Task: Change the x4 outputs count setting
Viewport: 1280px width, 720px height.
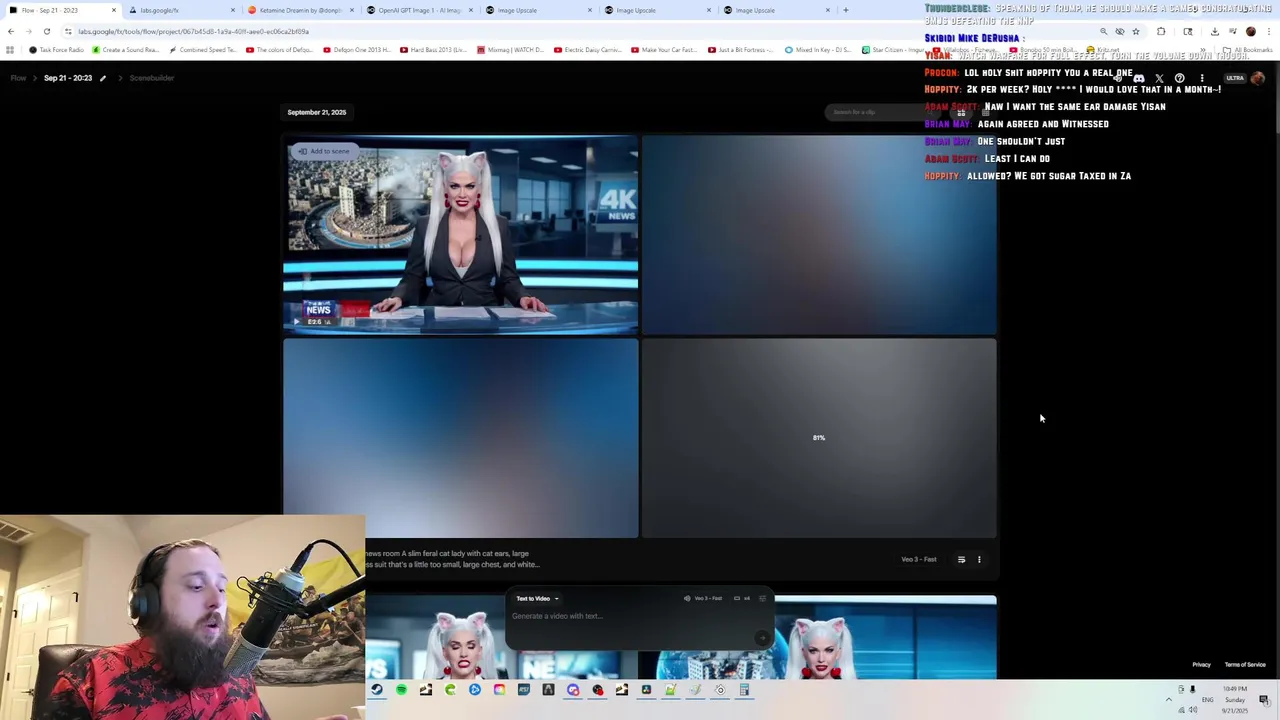Action: (x=742, y=598)
